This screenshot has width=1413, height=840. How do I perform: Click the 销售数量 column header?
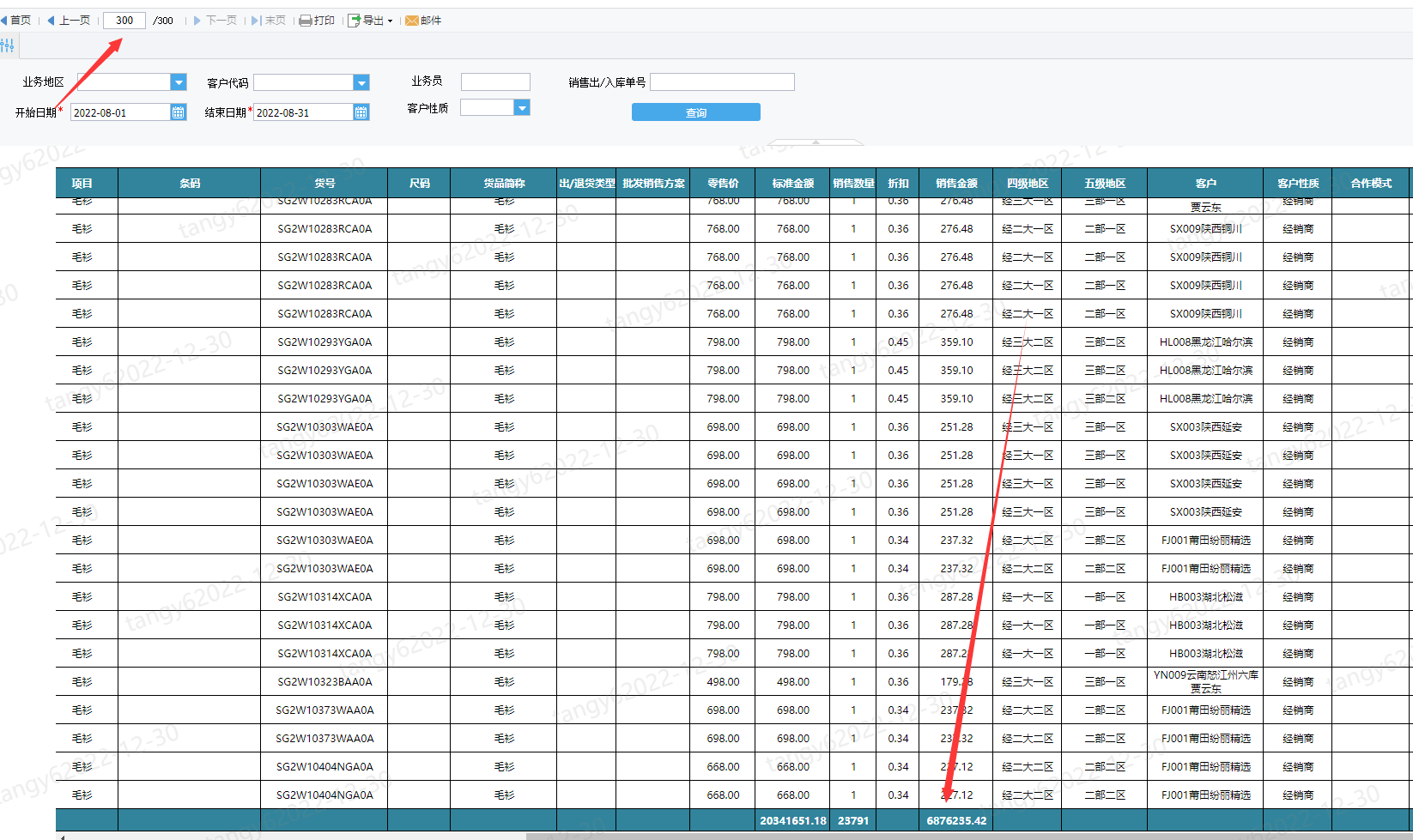[x=853, y=183]
